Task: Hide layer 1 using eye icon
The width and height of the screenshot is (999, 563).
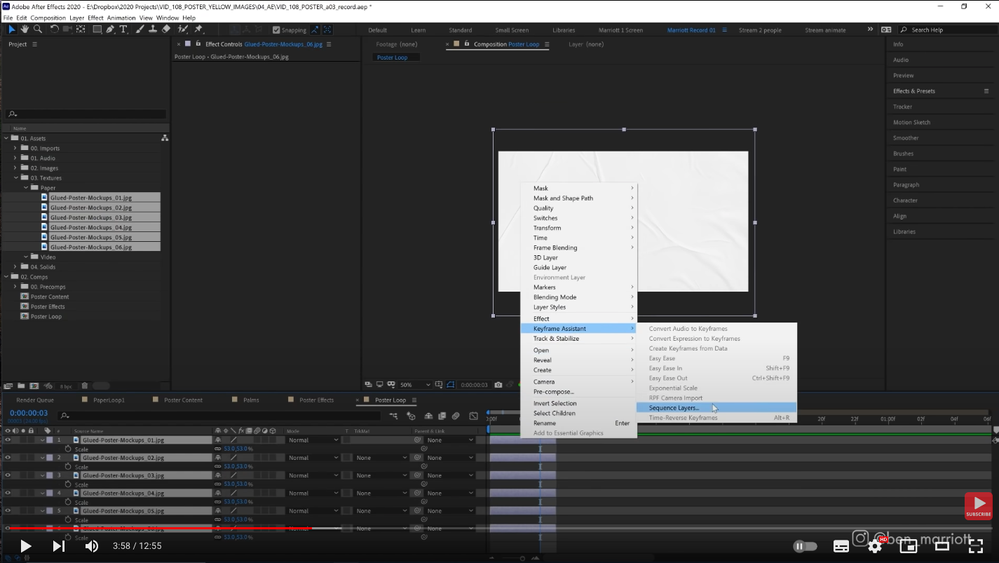Action: tap(7, 440)
